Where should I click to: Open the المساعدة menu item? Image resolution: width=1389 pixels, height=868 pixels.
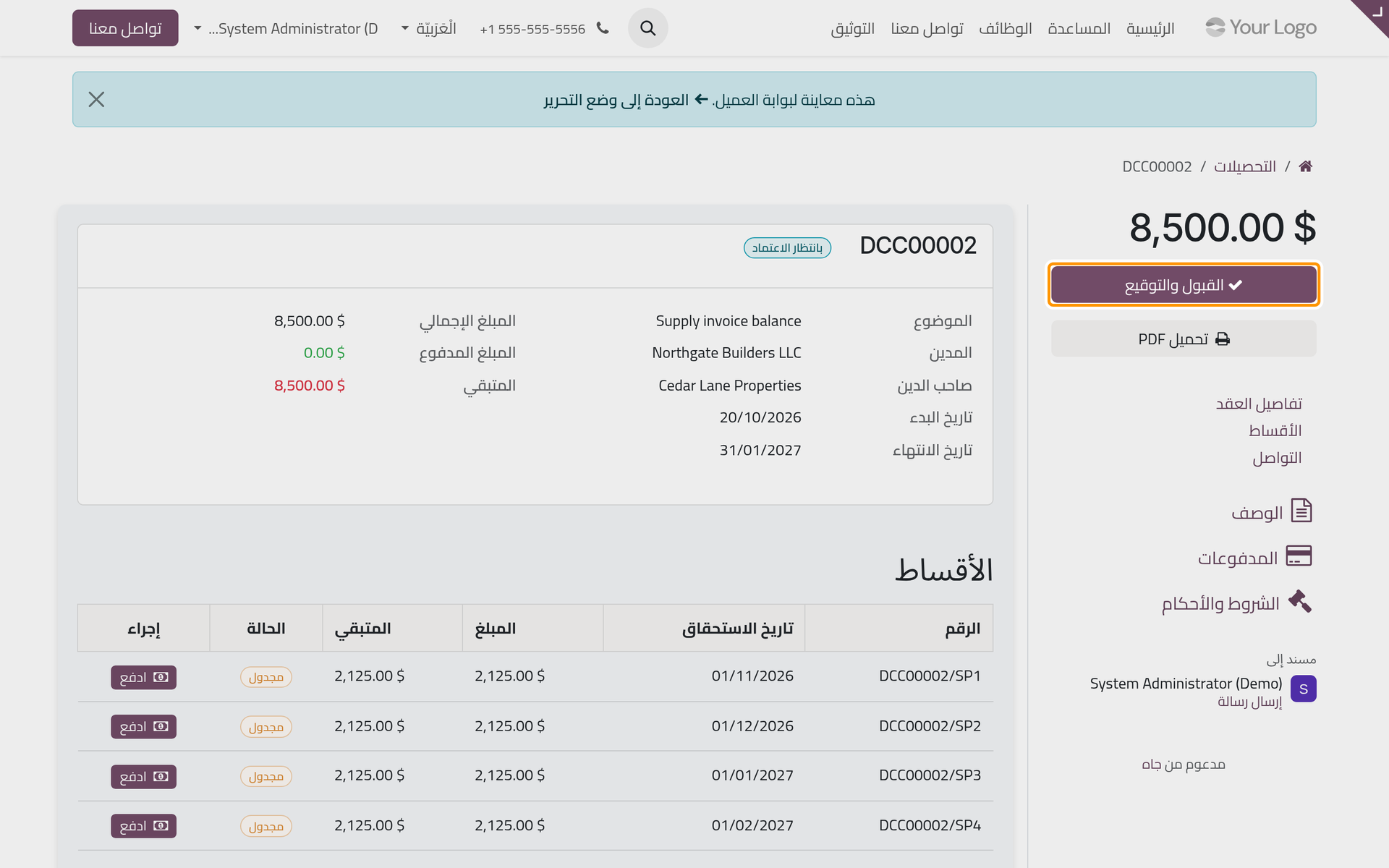pyautogui.click(x=1079, y=29)
